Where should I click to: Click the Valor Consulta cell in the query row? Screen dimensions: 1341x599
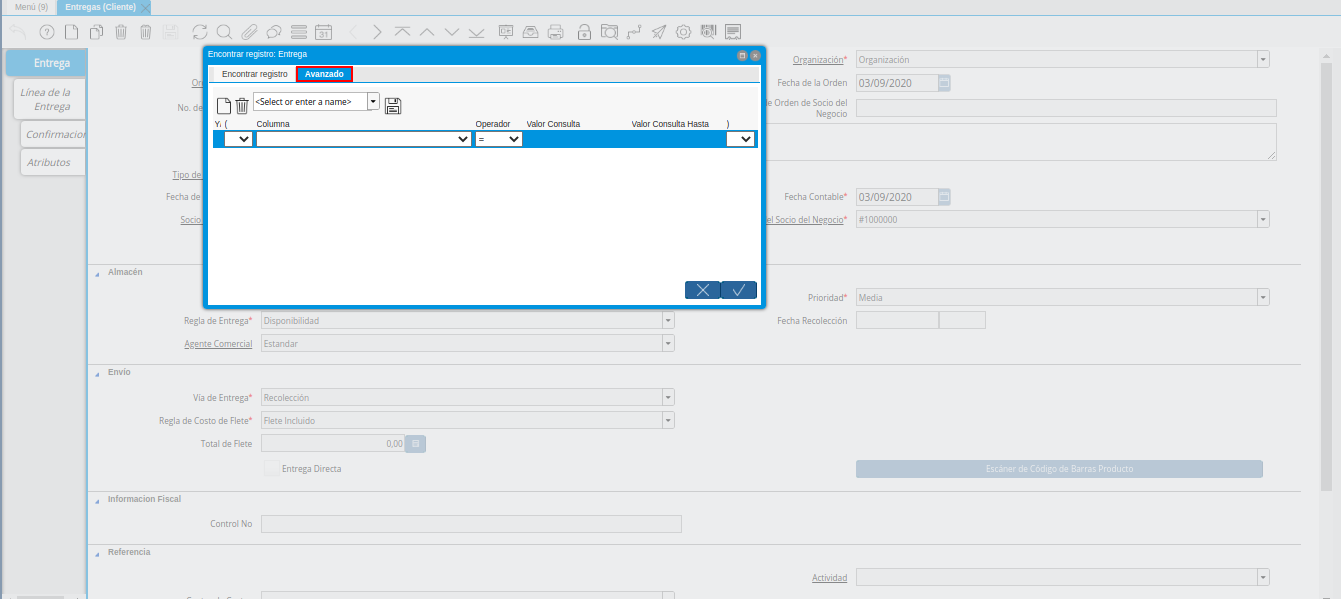(576, 140)
